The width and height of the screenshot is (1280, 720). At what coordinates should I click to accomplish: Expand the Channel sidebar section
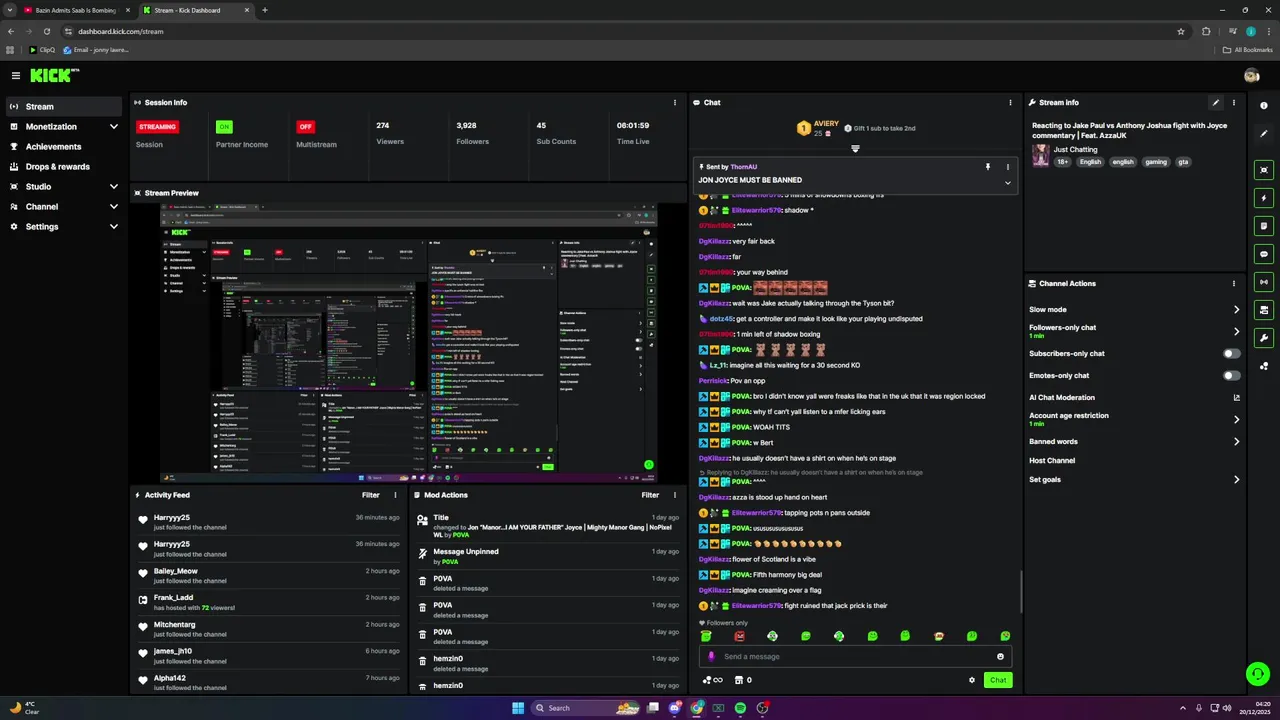114,207
